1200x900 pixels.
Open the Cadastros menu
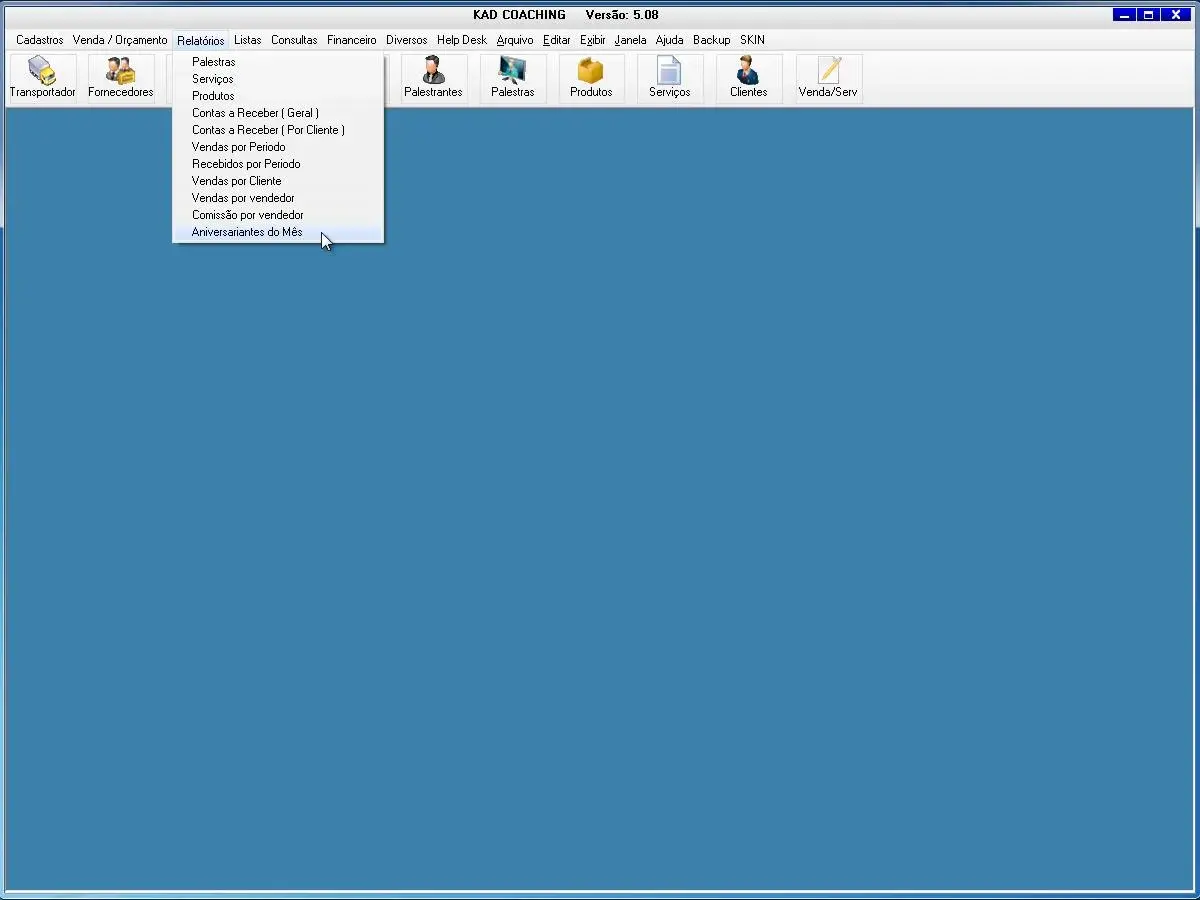coord(39,40)
